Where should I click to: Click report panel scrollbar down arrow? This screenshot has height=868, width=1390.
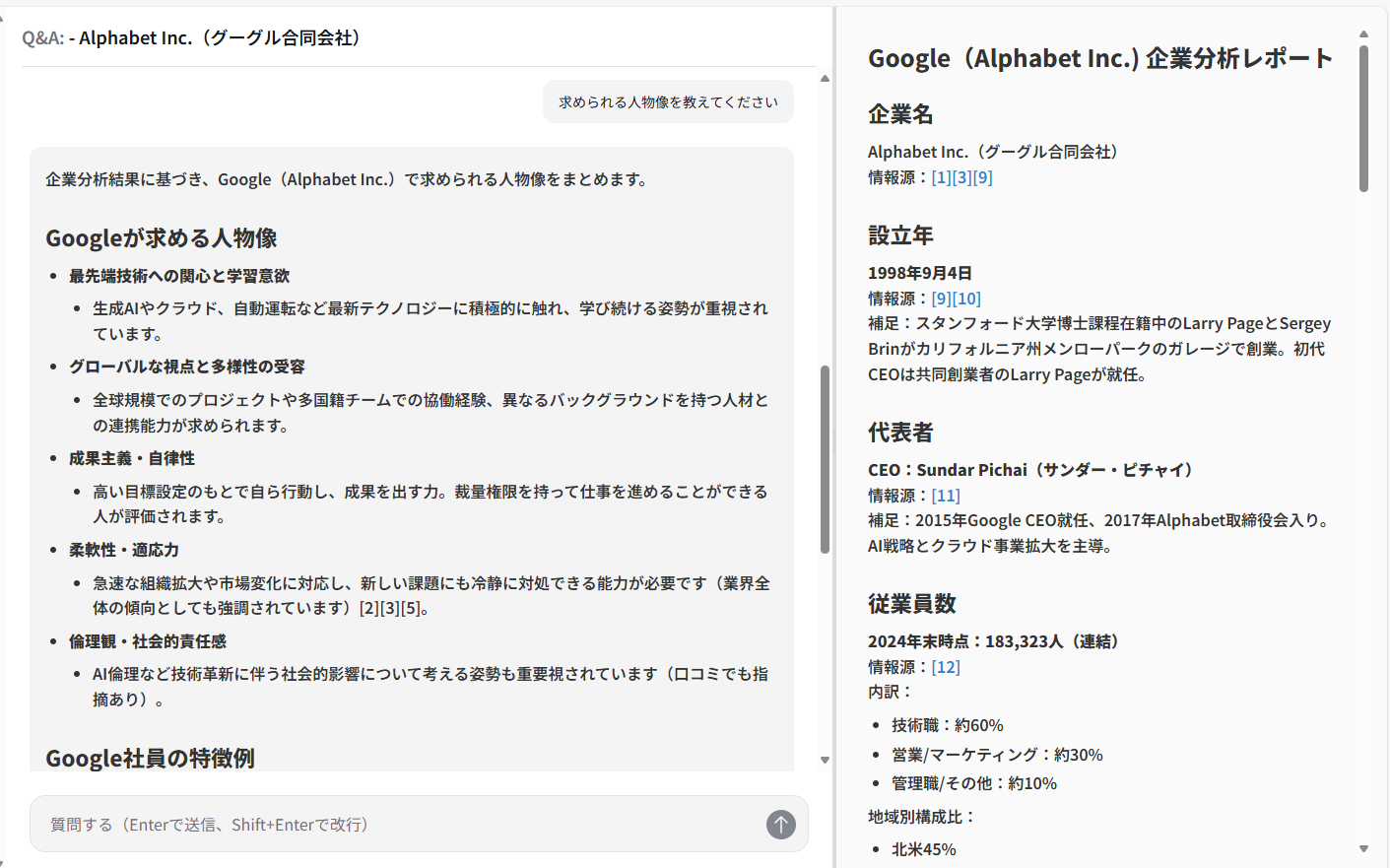pyautogui.click(x=1363, y=848)
